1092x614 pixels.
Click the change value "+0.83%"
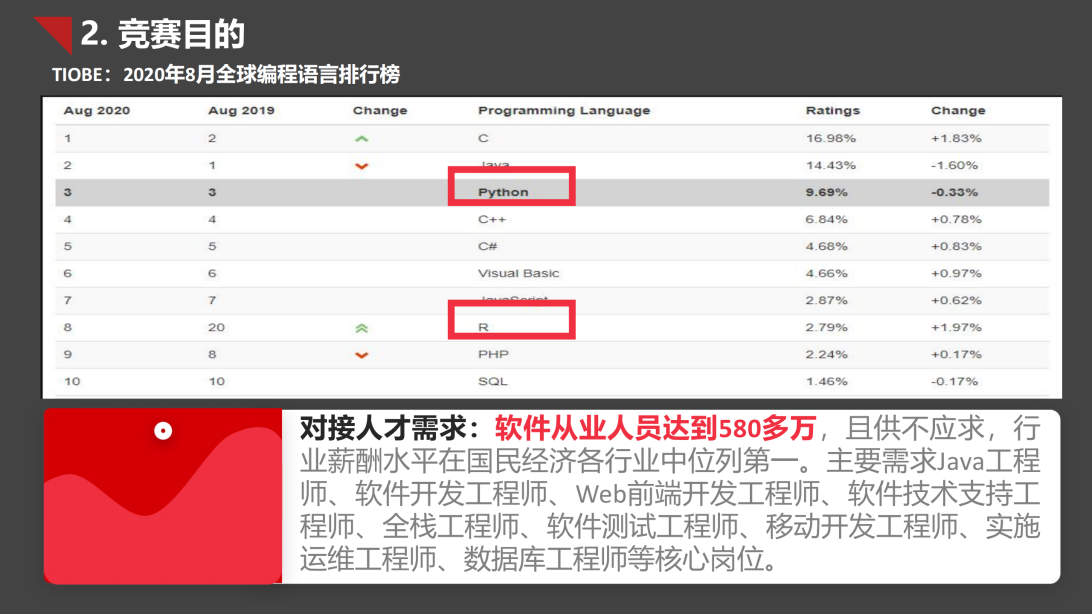click(956, 246)
